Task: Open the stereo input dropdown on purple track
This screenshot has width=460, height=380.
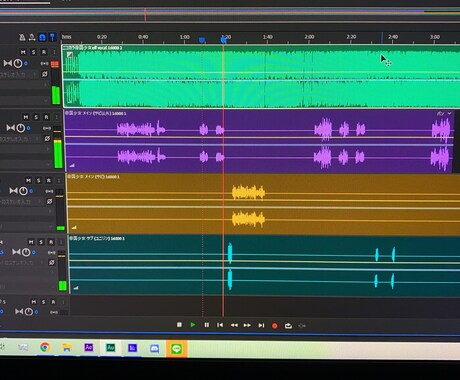Action: pos(20,139)
